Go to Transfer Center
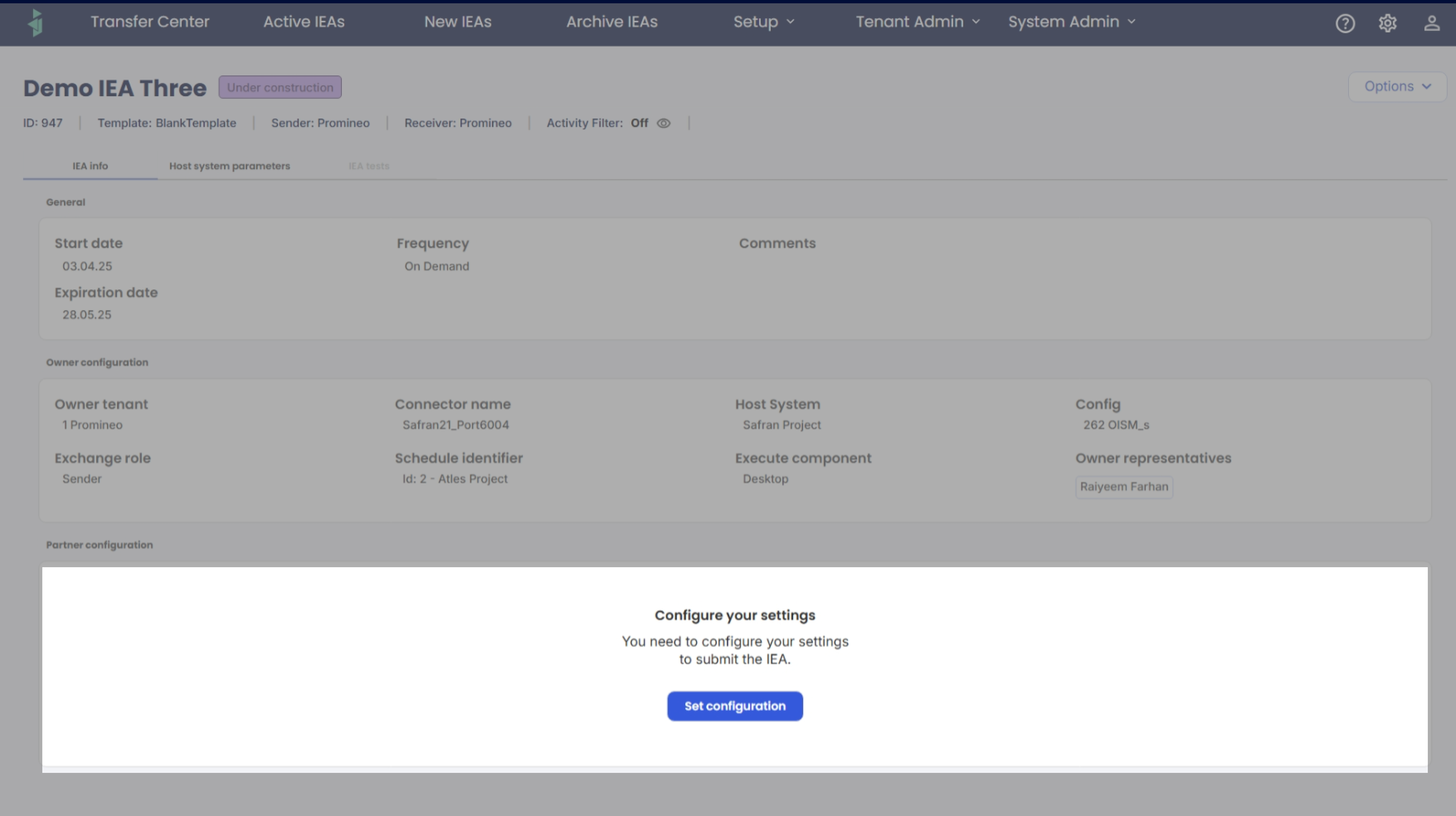 pyautogui.click(x=150, y=22)
